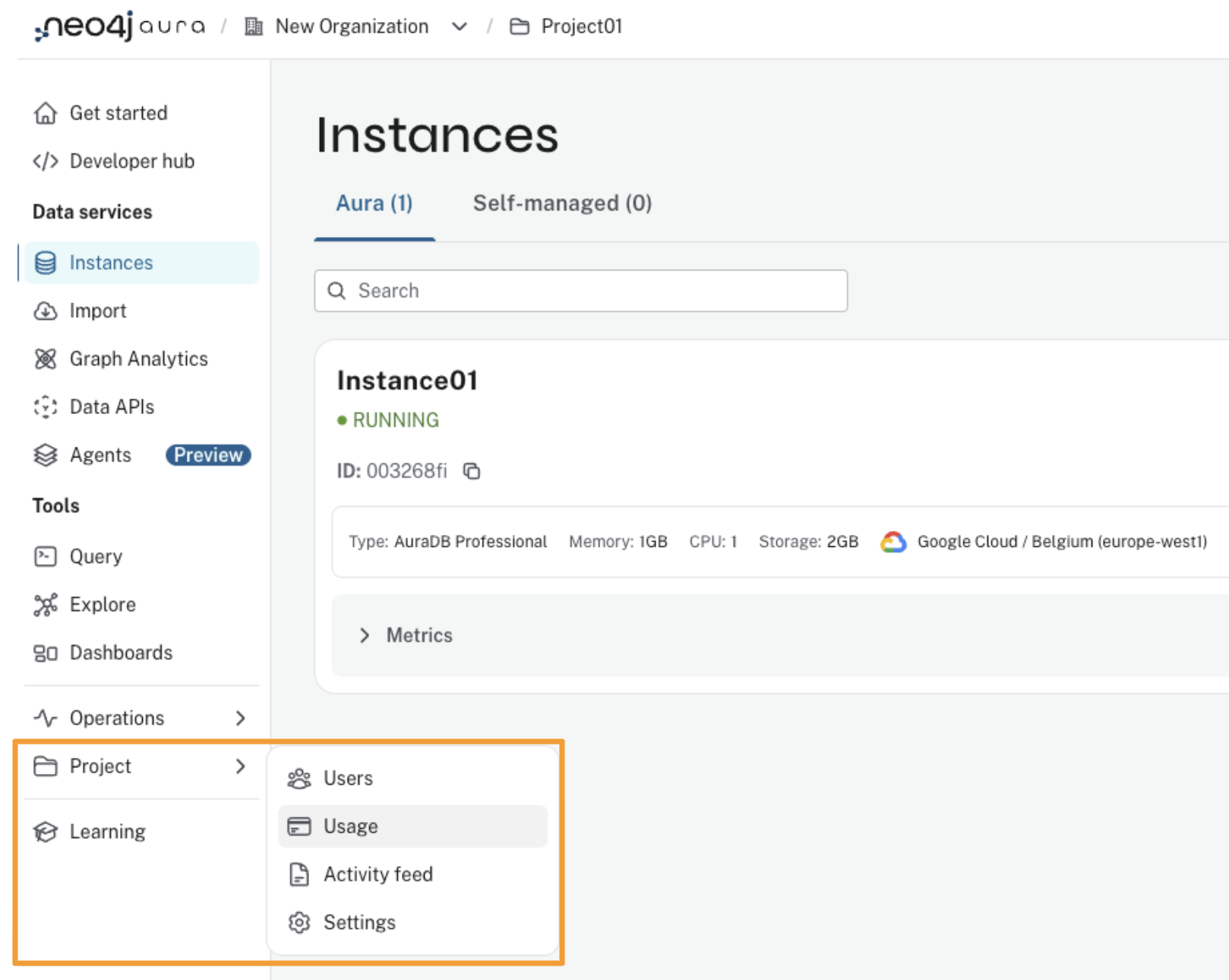This screenshot has height=980, width=1229.
Task: Click the neo4j aura logo
Action: coord(119,27)
